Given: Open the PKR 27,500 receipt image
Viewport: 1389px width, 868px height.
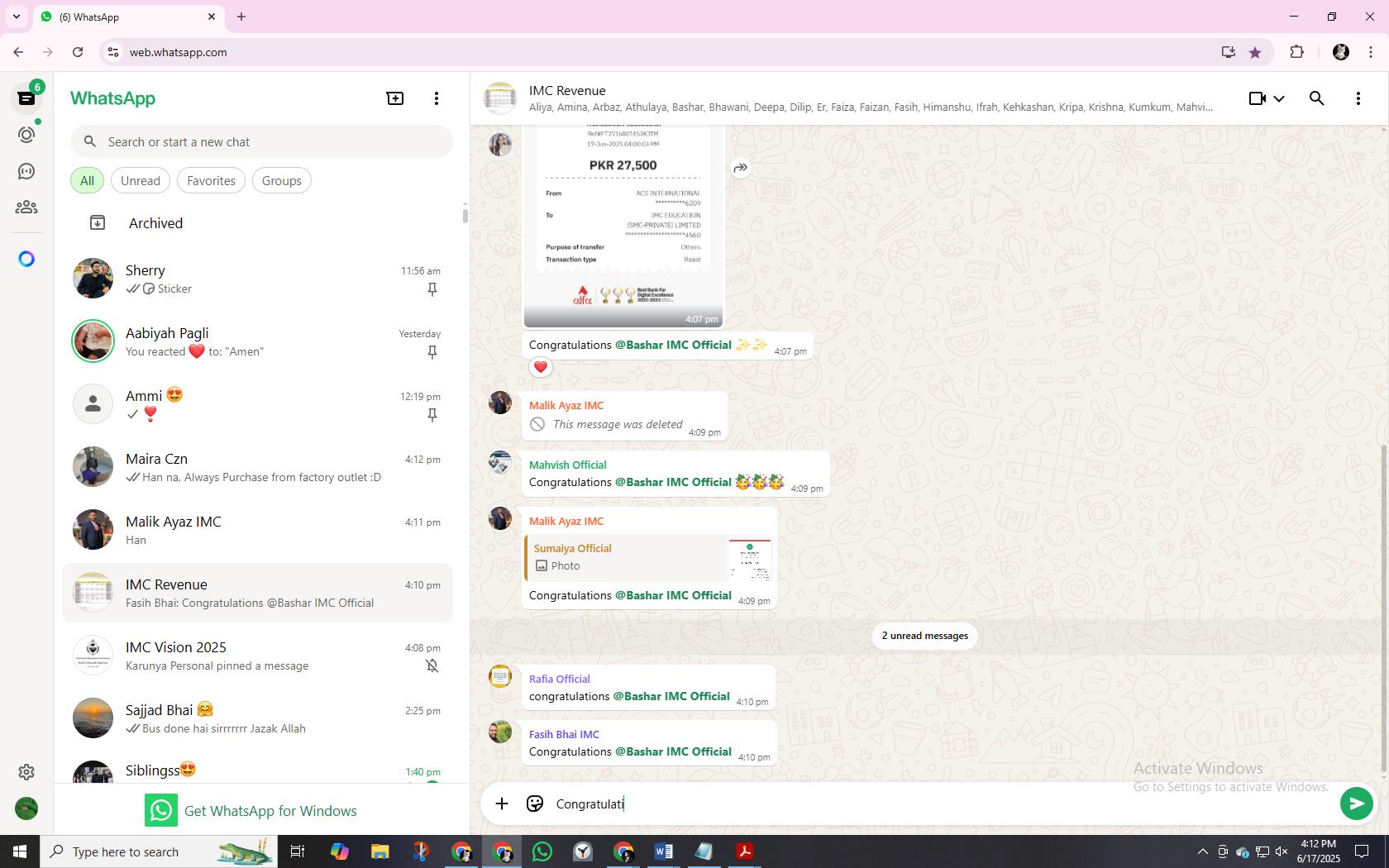Looking at the screenshot, I should [x=623, y=225].
